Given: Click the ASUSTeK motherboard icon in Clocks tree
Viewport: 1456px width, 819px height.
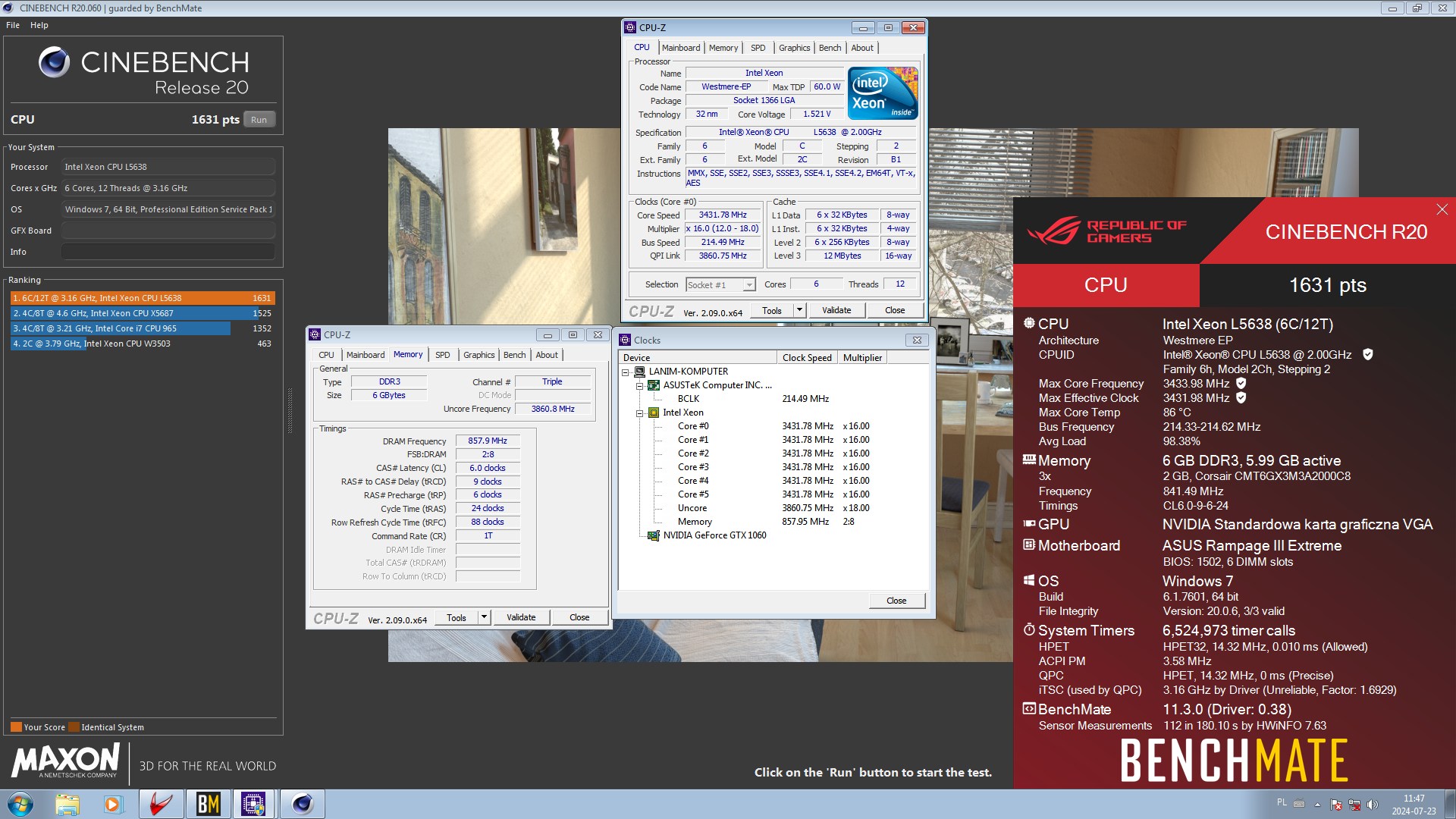Looking at the screenshot, I should tap(653, 385).
